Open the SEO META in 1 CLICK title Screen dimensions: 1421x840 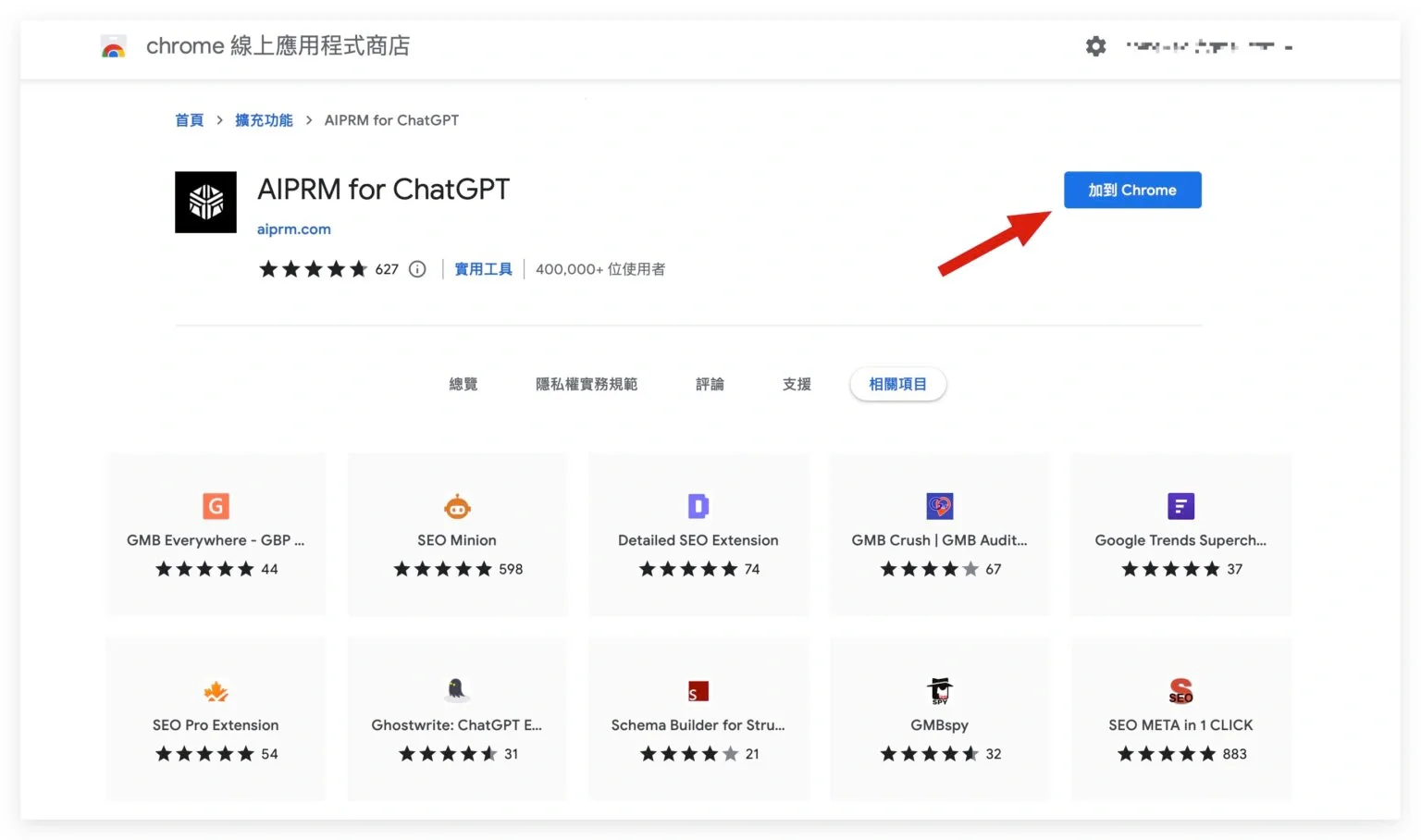(x=1180, y=725)
